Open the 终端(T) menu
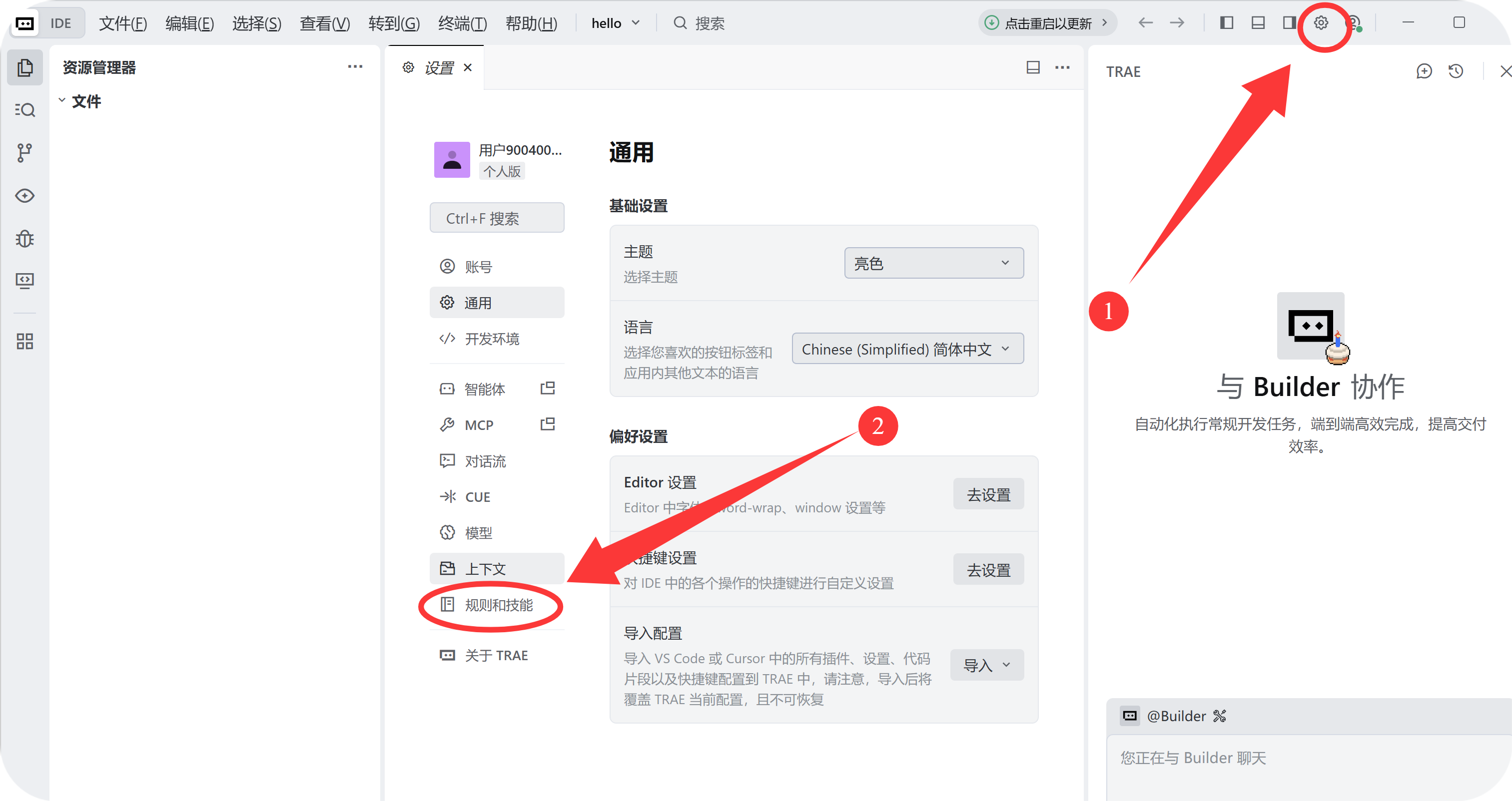Image resolution: width=1512 pixels, height=801 pixels. 462,23
